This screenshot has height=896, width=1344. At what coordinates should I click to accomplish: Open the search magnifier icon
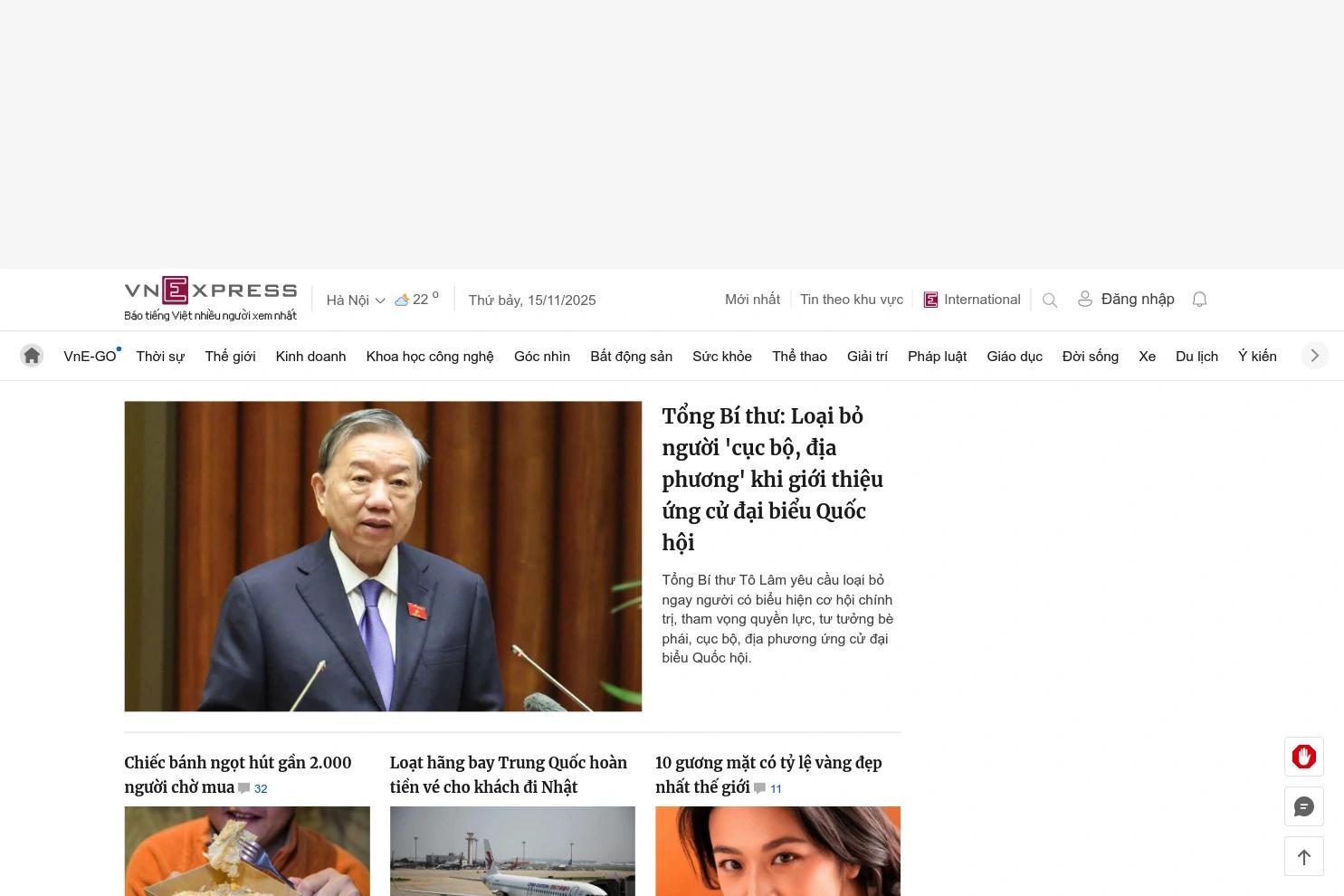pos(1050,300)
